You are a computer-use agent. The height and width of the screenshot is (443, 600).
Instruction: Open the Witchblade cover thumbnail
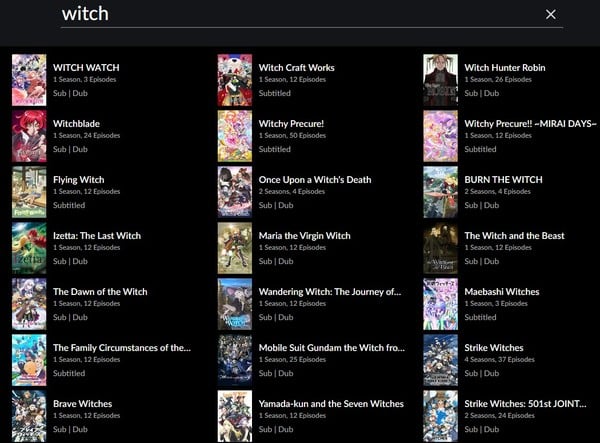pos(29,136)
